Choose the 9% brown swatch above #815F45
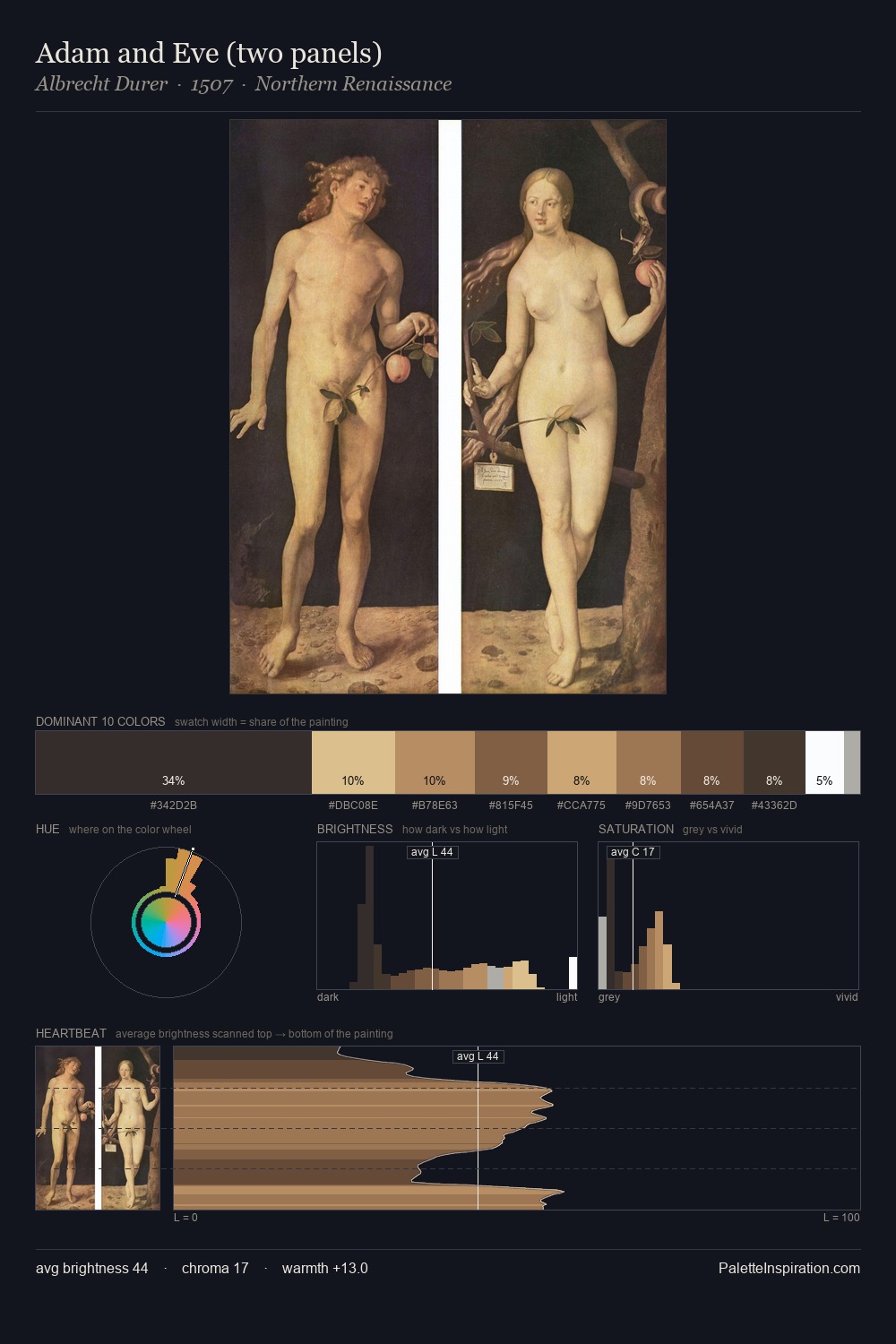Image resolution: width=896 pixels, height=1344 pixels. click(x=511, y=762)
